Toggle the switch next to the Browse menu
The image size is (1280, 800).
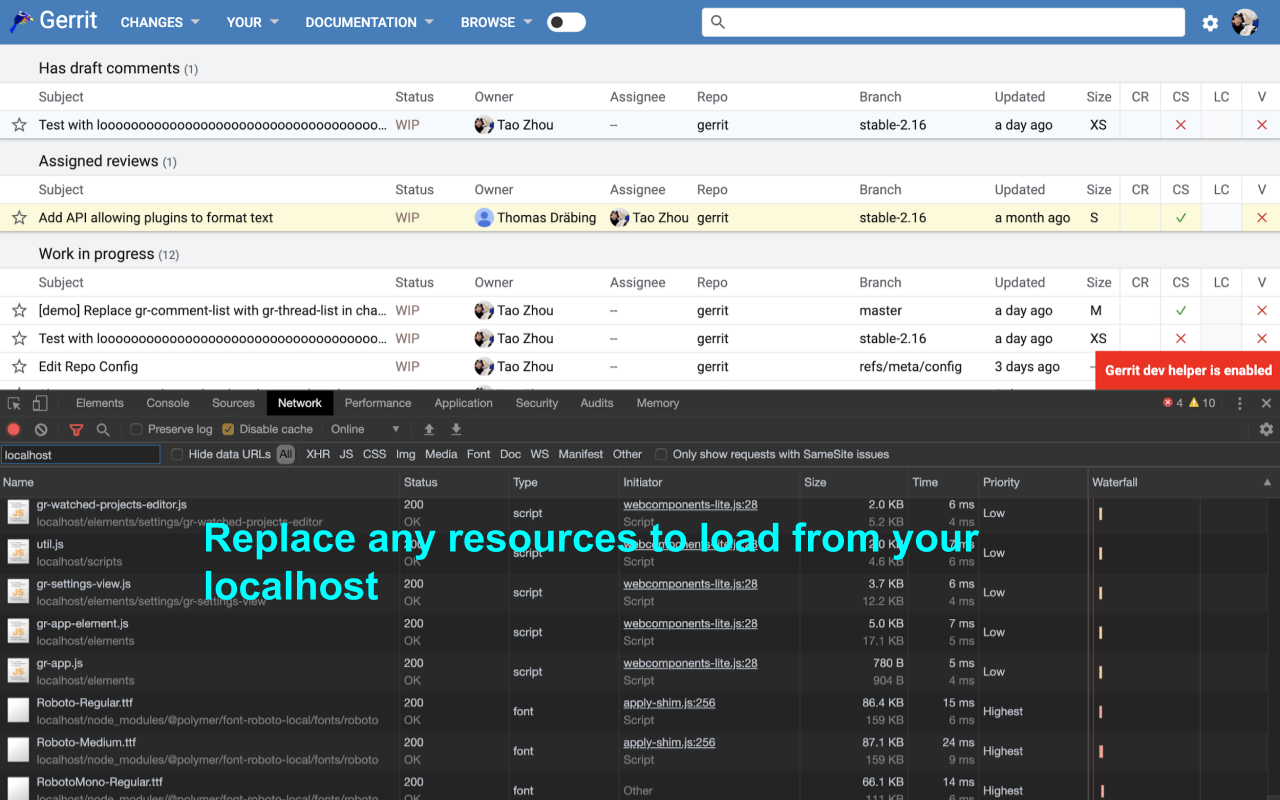coord(566,22)
